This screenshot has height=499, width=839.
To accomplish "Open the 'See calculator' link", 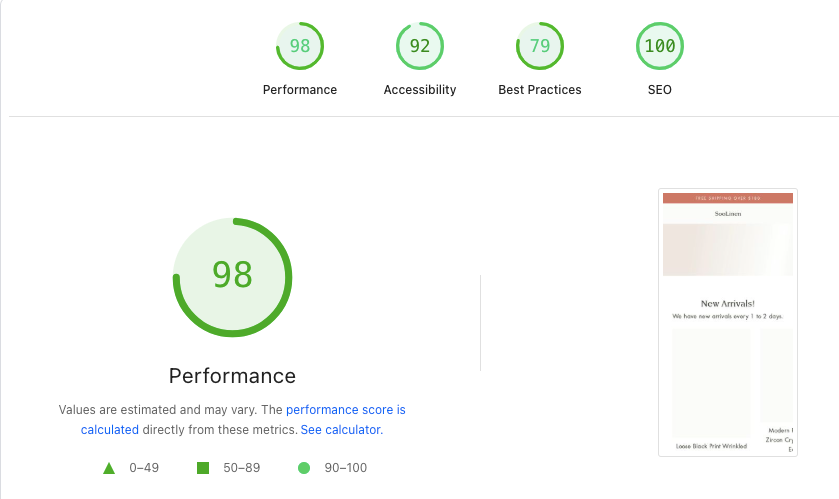I will point(340,430).
